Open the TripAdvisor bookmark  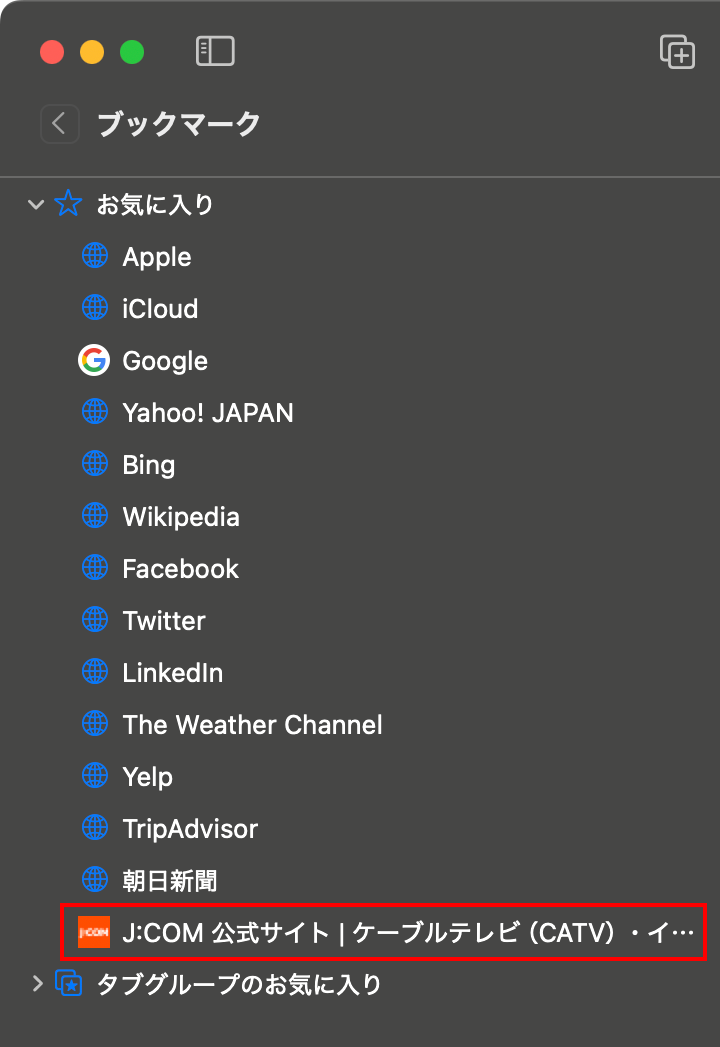pos(190,830)
